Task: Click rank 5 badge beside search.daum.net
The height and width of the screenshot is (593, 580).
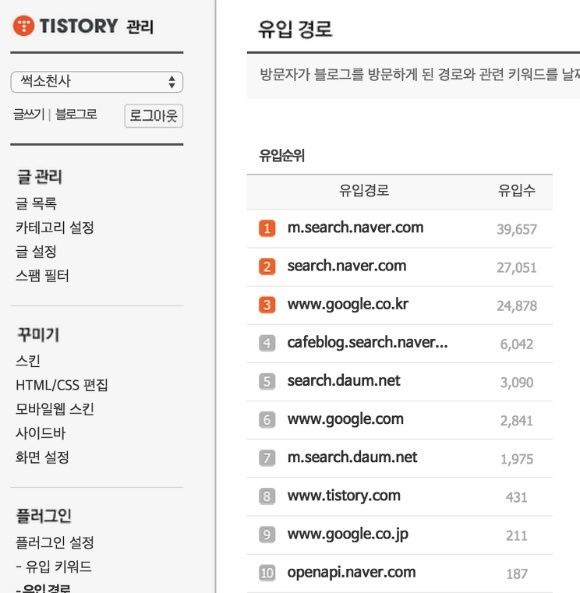Action: [267, 382]
